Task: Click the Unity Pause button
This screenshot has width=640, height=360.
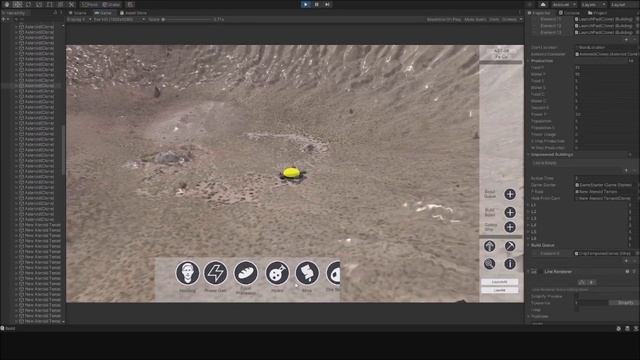Action: [316, 4]
